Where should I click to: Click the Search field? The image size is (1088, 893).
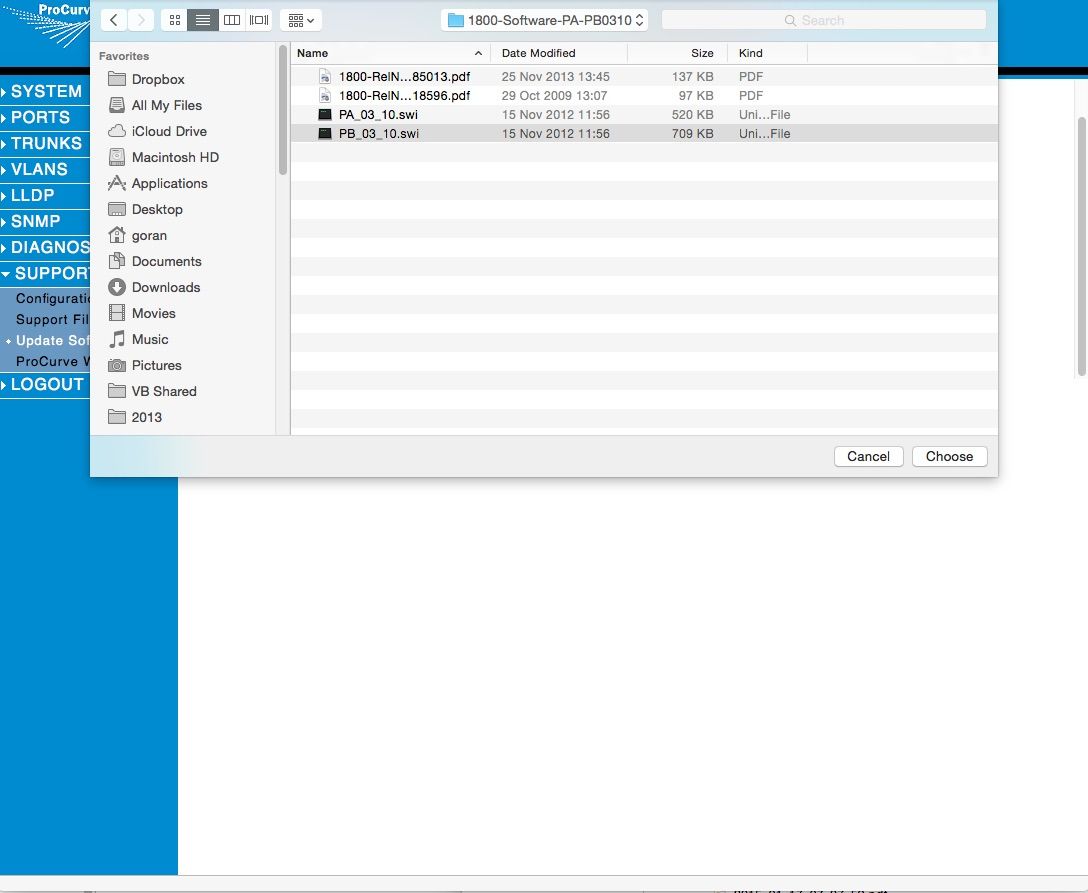(x=824, y=20)
